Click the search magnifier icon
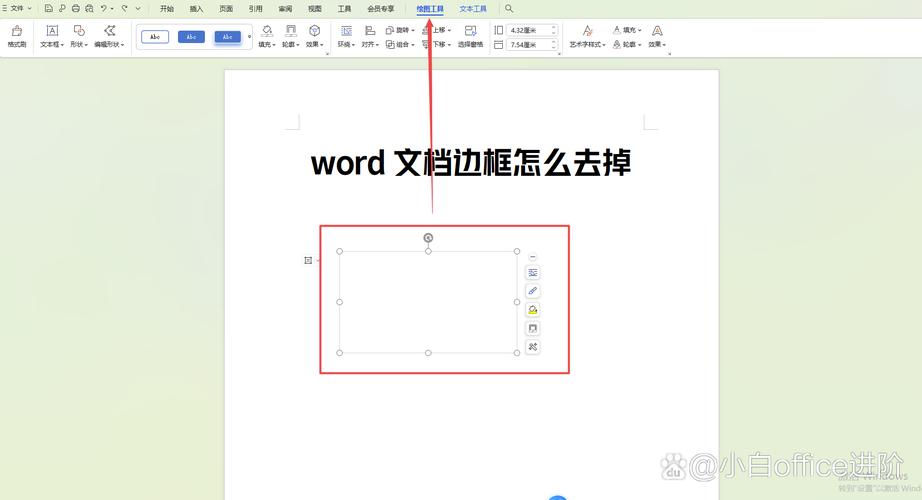Viewport: 922px width, 500px height. click(509, 8)
